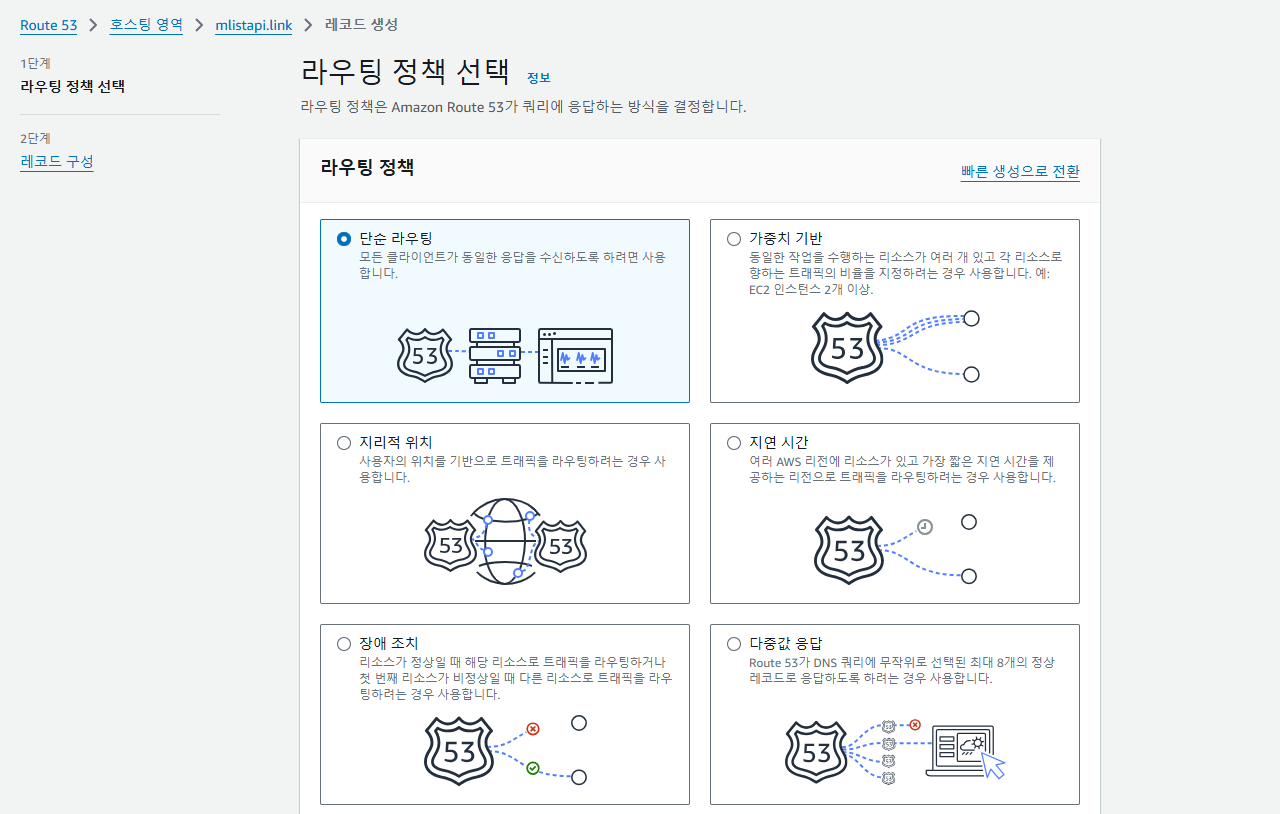This screenshot has height=814, width=1280.
Task: Click the Route 53 shield in simple routing card
Action: pyautogui.click(x=425, y=356)
